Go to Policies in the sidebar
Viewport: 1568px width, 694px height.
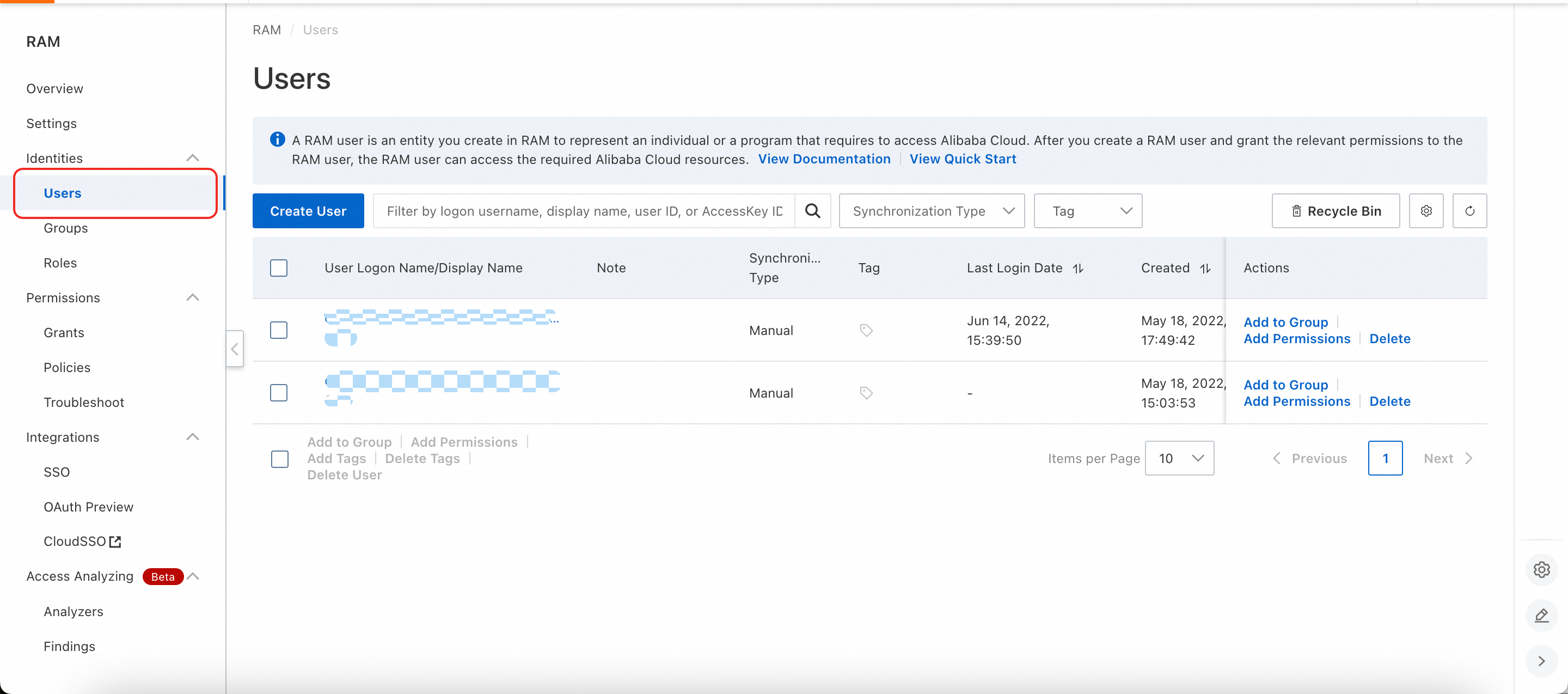(x=67, y=368)
